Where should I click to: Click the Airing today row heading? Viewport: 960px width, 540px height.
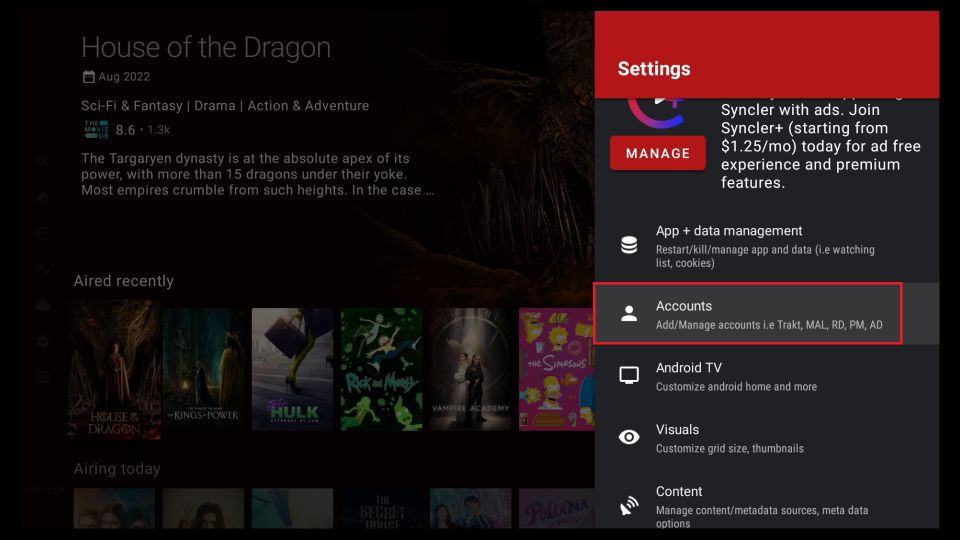(x=117, y=469)
